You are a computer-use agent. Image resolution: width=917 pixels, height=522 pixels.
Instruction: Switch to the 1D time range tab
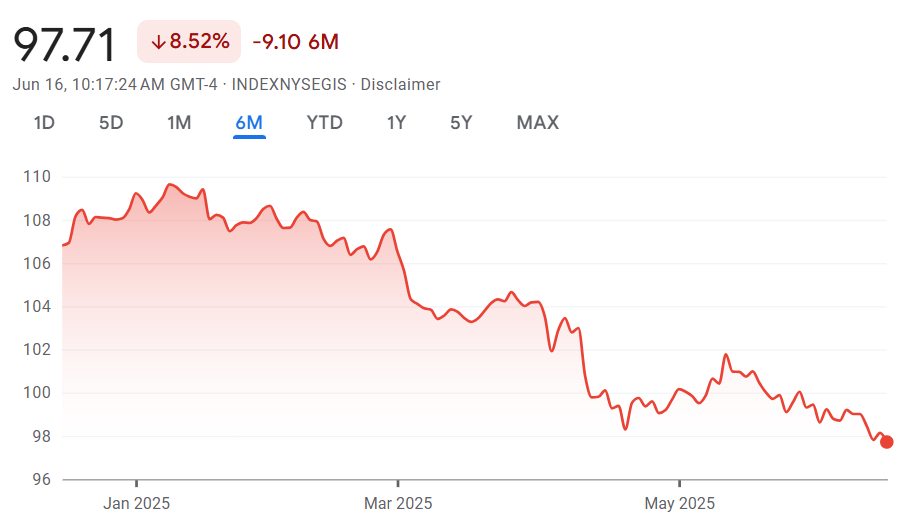coord(44,123)
